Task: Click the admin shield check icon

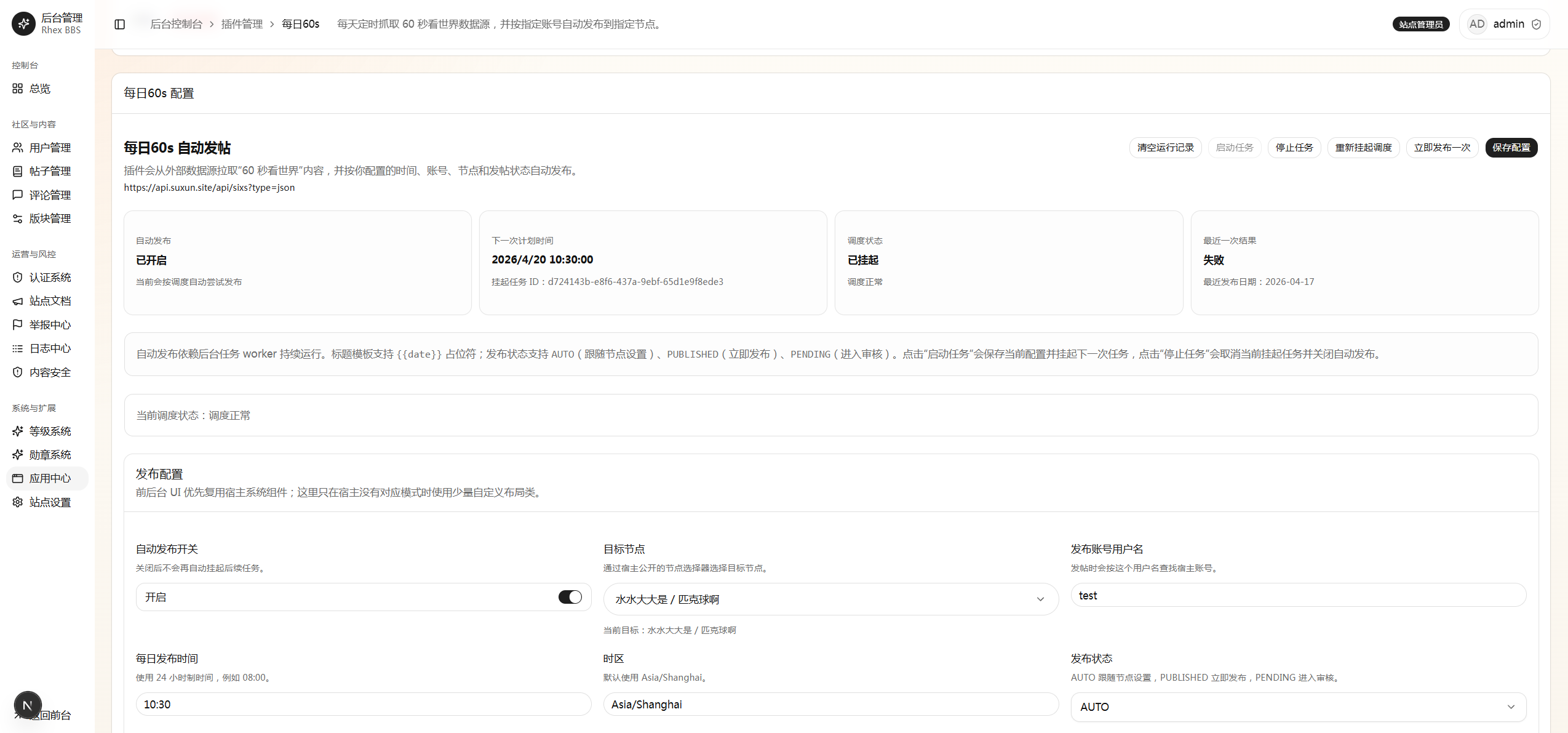Action: point(1536,24)
